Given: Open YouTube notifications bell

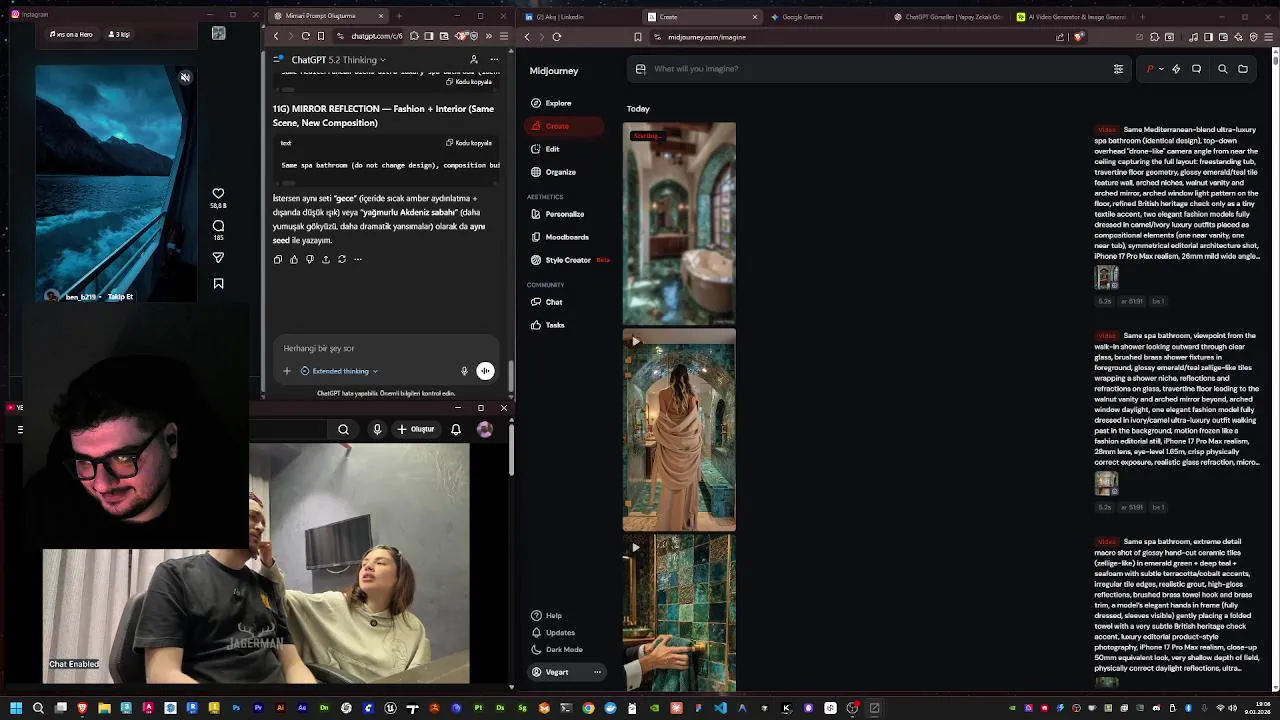Looking at the screenshot, I should click(456, 429).
